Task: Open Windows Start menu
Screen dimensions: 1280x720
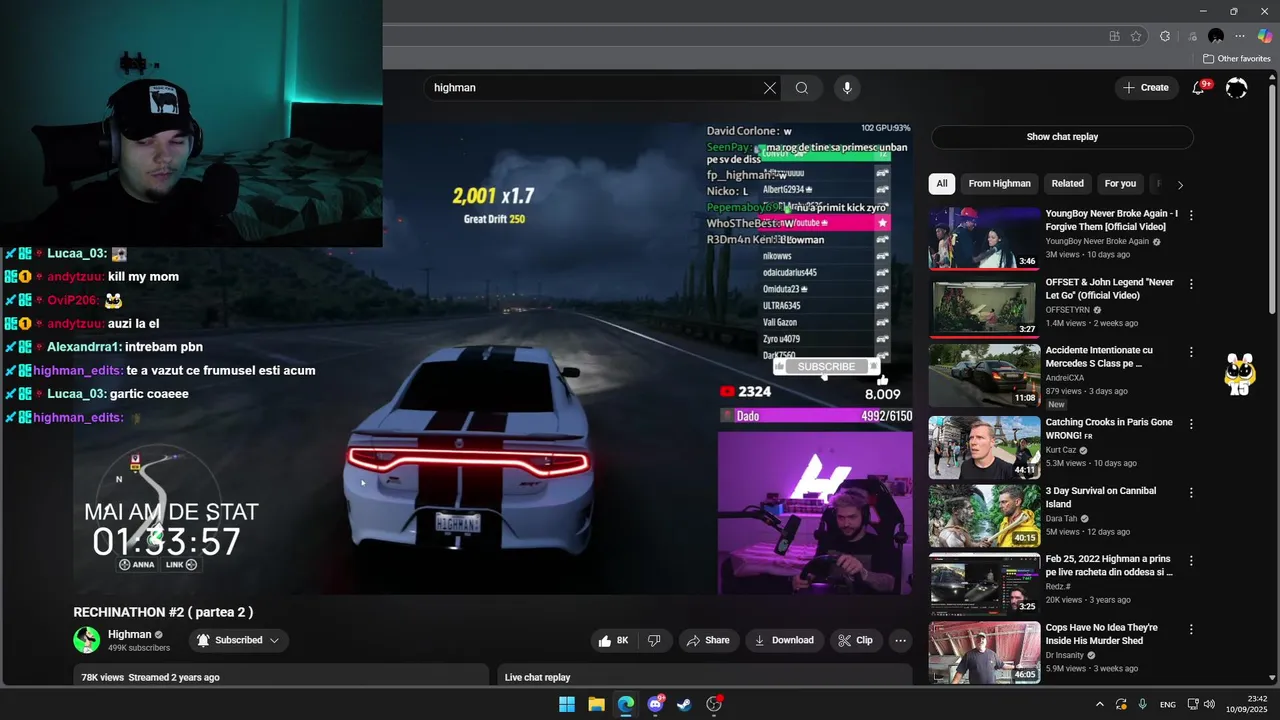Action: click(x=567, y=704)
